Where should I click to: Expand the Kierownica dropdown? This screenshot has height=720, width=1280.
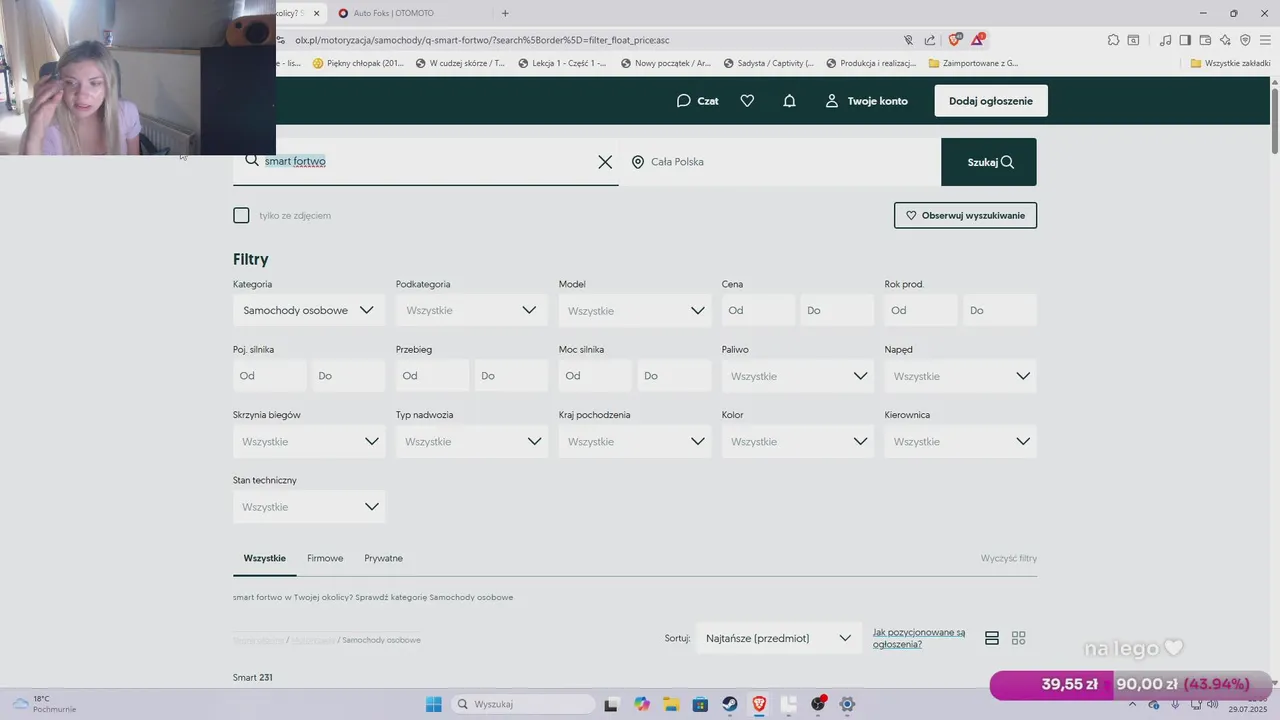tap(961, 441)
